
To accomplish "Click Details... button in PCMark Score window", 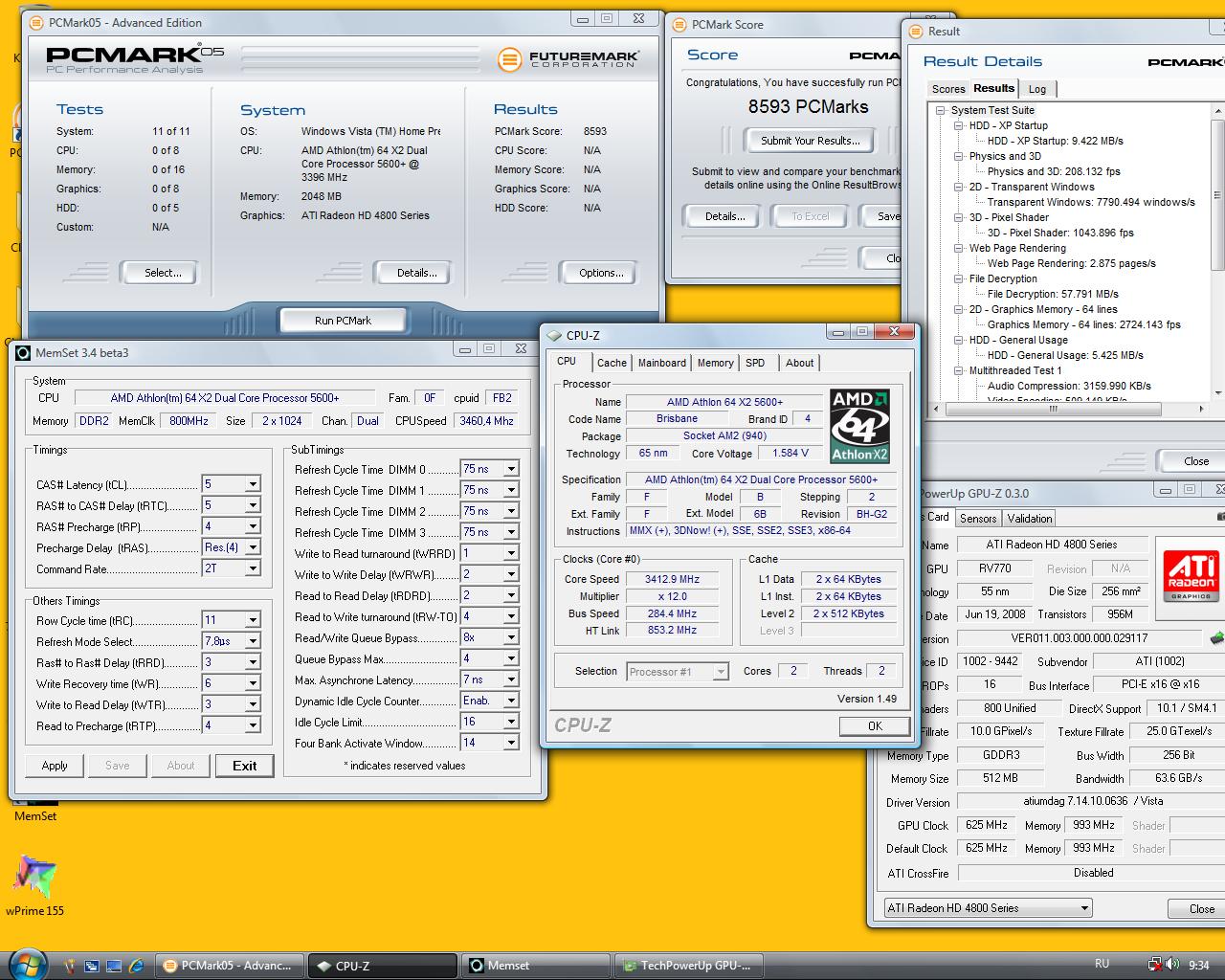I will click(x=724, y=216).
